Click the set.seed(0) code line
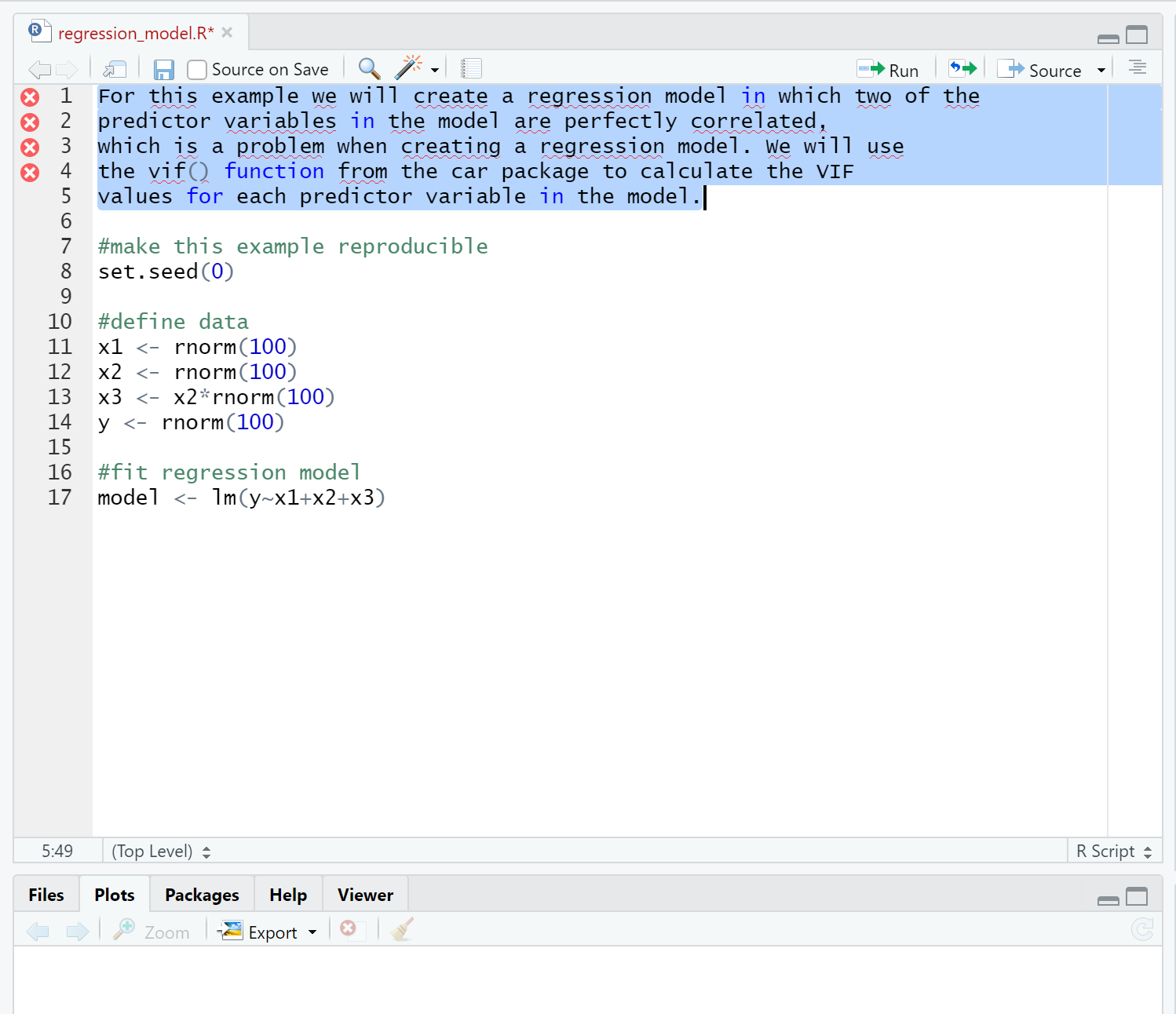Viewport: 1176px width, 1014px height. 166,272
